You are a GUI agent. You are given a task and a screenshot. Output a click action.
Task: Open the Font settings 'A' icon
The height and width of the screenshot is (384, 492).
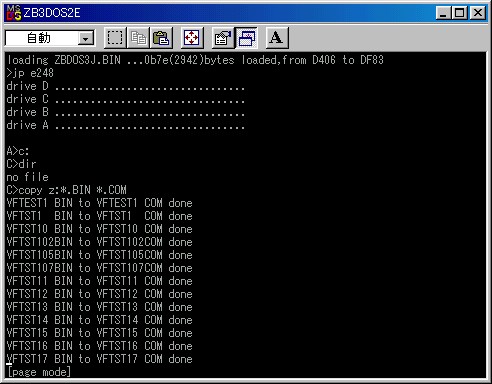pos(277,38)
